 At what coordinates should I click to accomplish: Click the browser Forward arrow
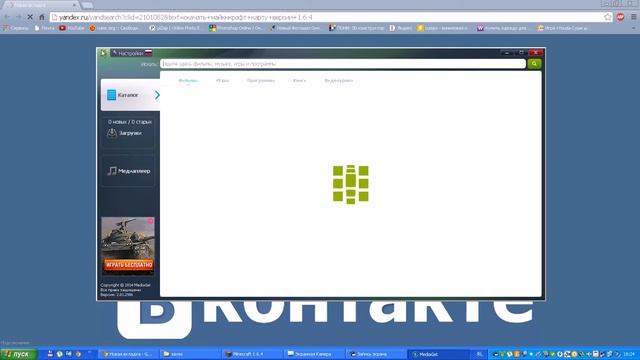(x=18, y=17)
